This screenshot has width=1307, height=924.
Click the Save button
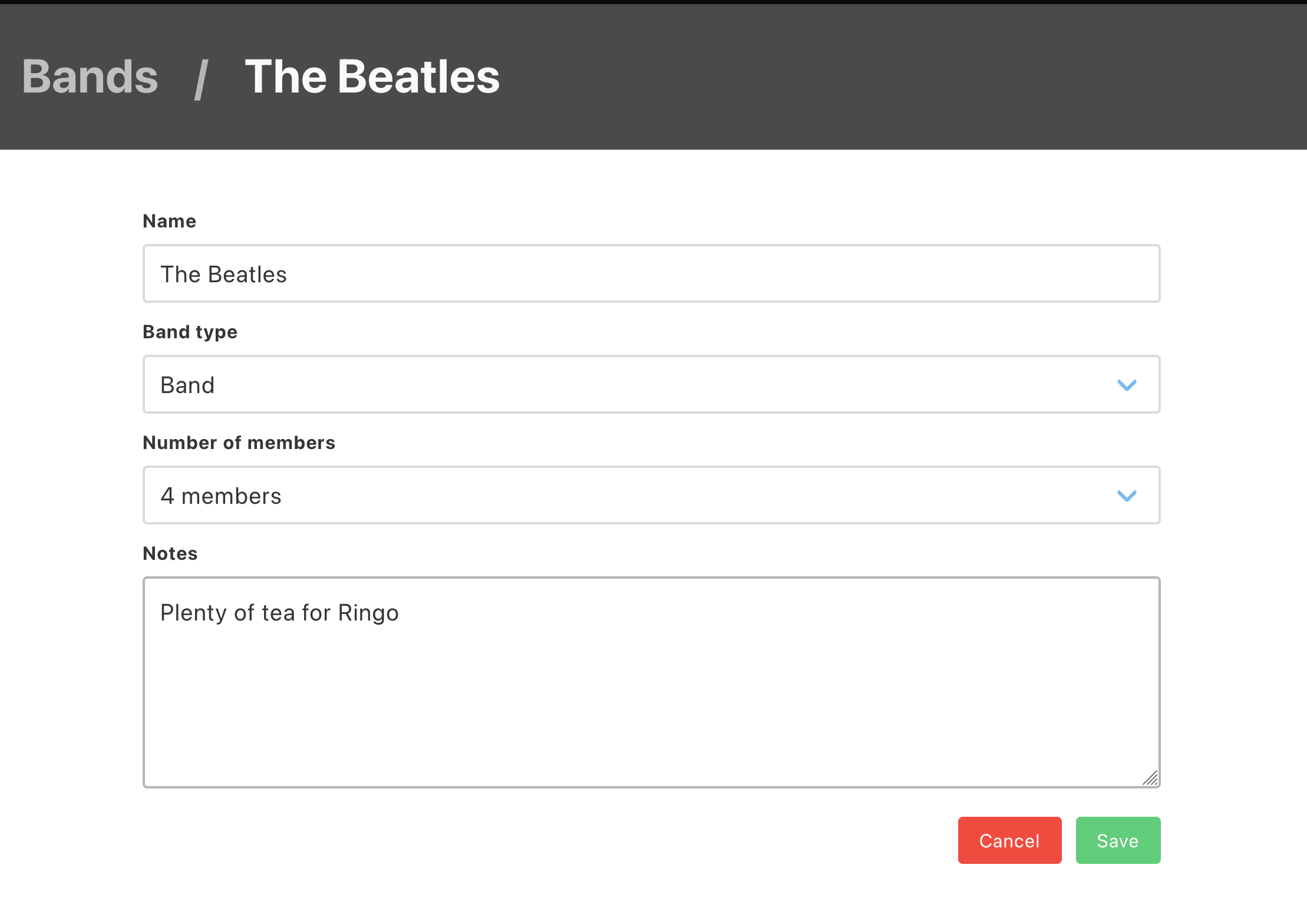point(1117,840)
